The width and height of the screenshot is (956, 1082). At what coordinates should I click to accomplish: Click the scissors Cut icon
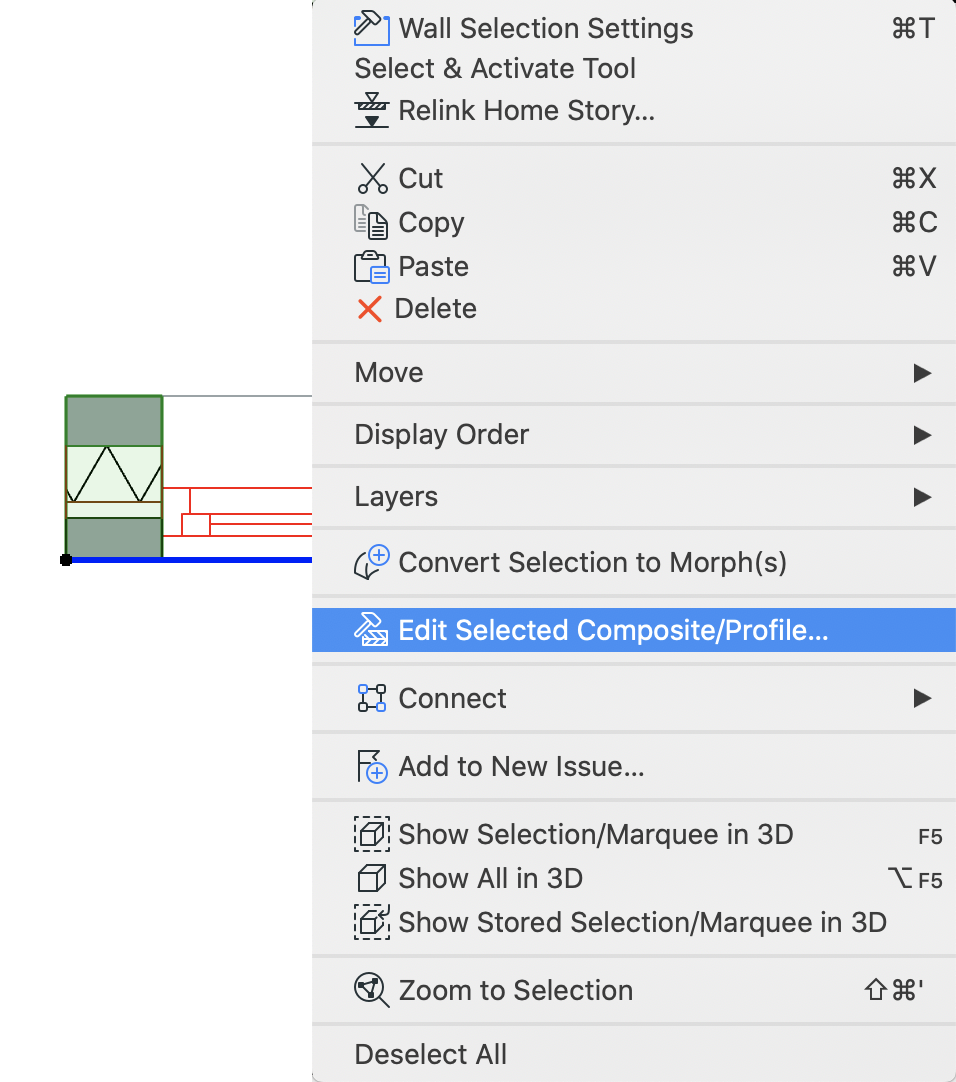click(372, 179)
